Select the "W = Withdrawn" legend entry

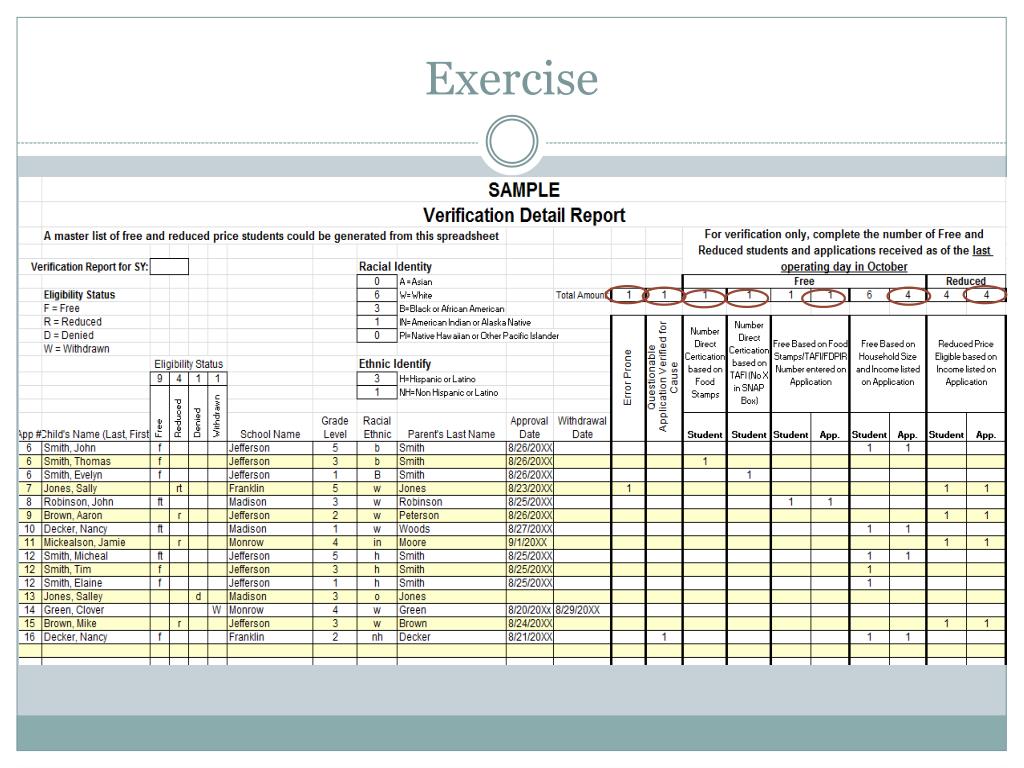click(76, 349)
